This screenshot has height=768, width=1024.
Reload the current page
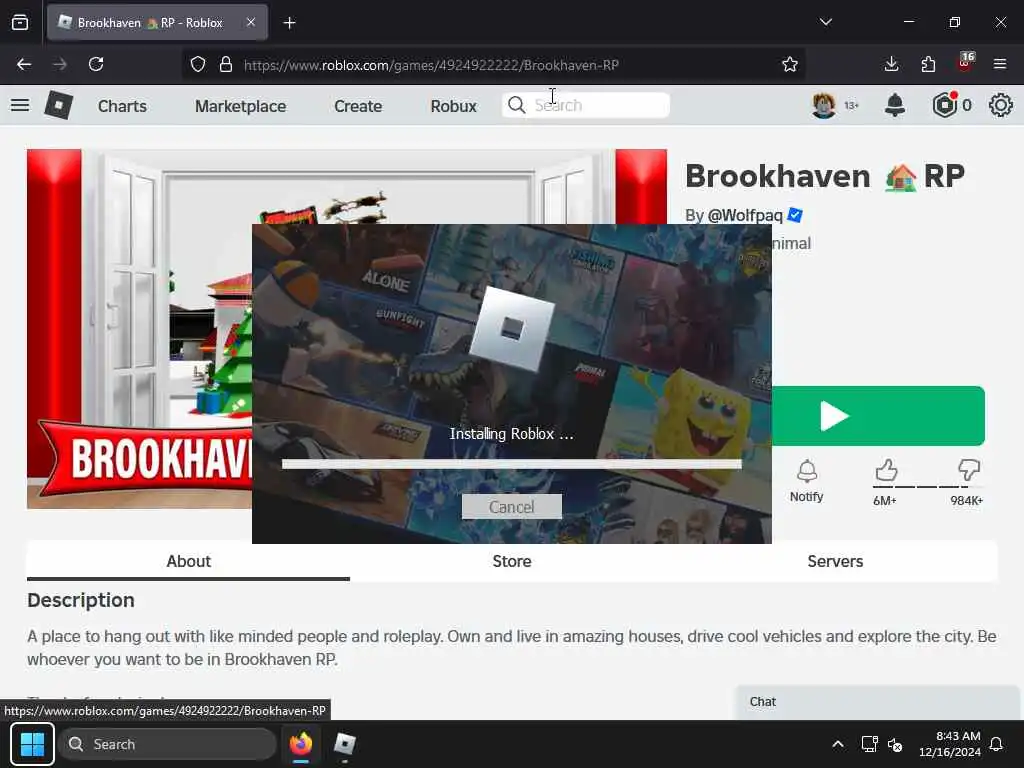coord(96,64)
